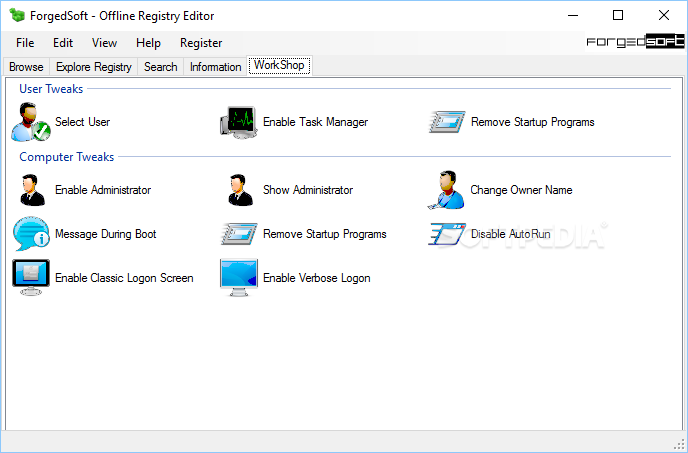This screenshot has width=688, height=453.
Task: Click the Remove Startup Programs icon under User Tweaks
Action: coord(447,122)
